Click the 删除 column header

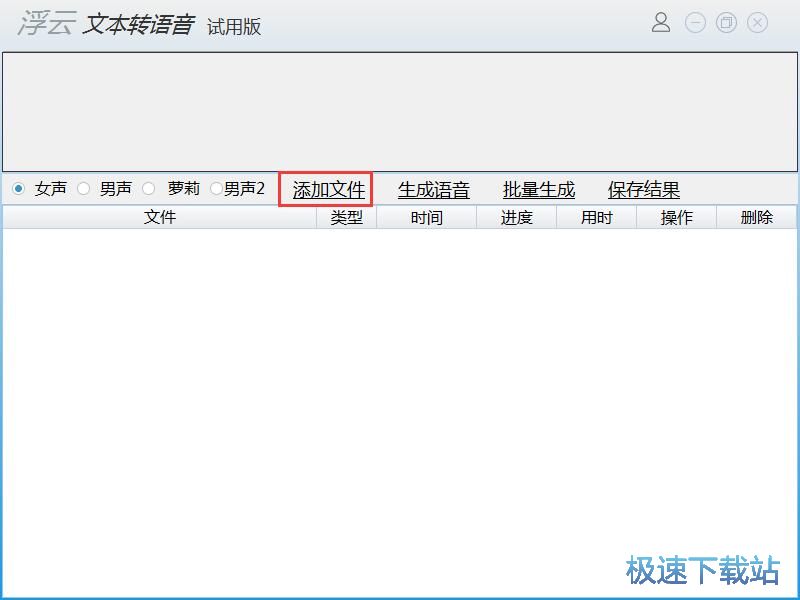coord(757,217)
